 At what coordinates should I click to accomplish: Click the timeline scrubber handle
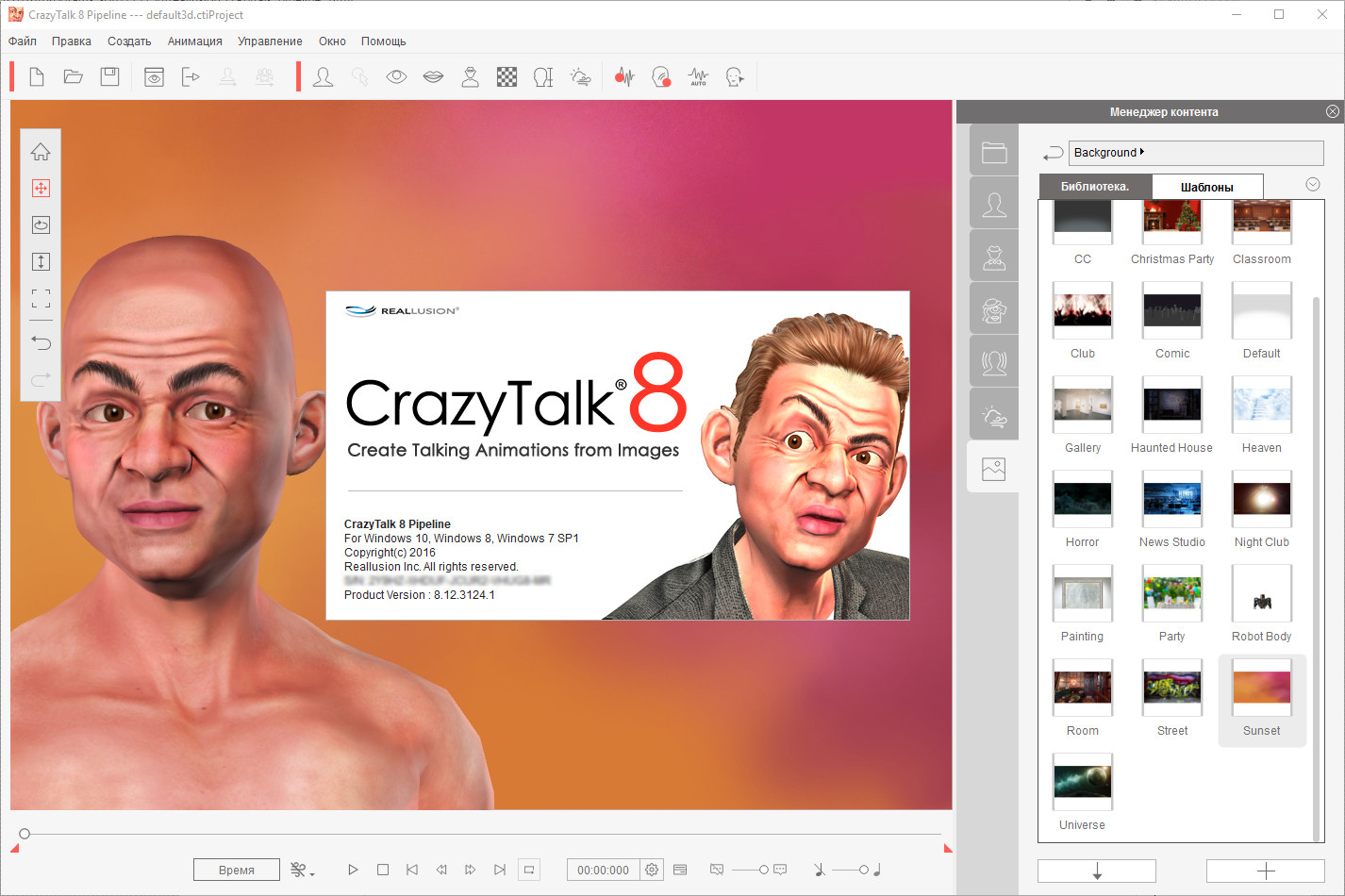(x=25, y=834)
